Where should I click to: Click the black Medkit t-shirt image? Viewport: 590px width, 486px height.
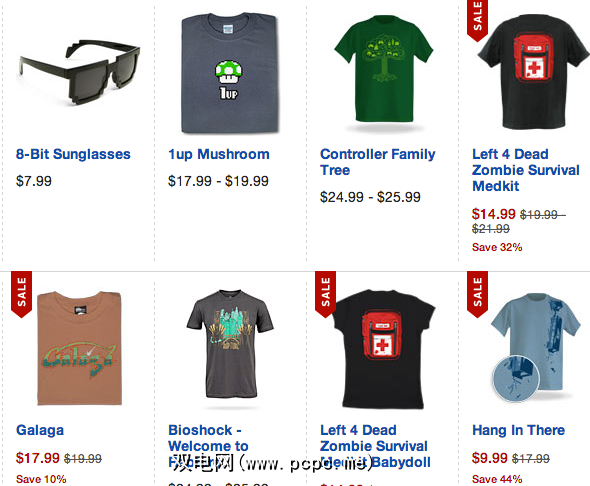pyautogui.click(x=534, y=72)
